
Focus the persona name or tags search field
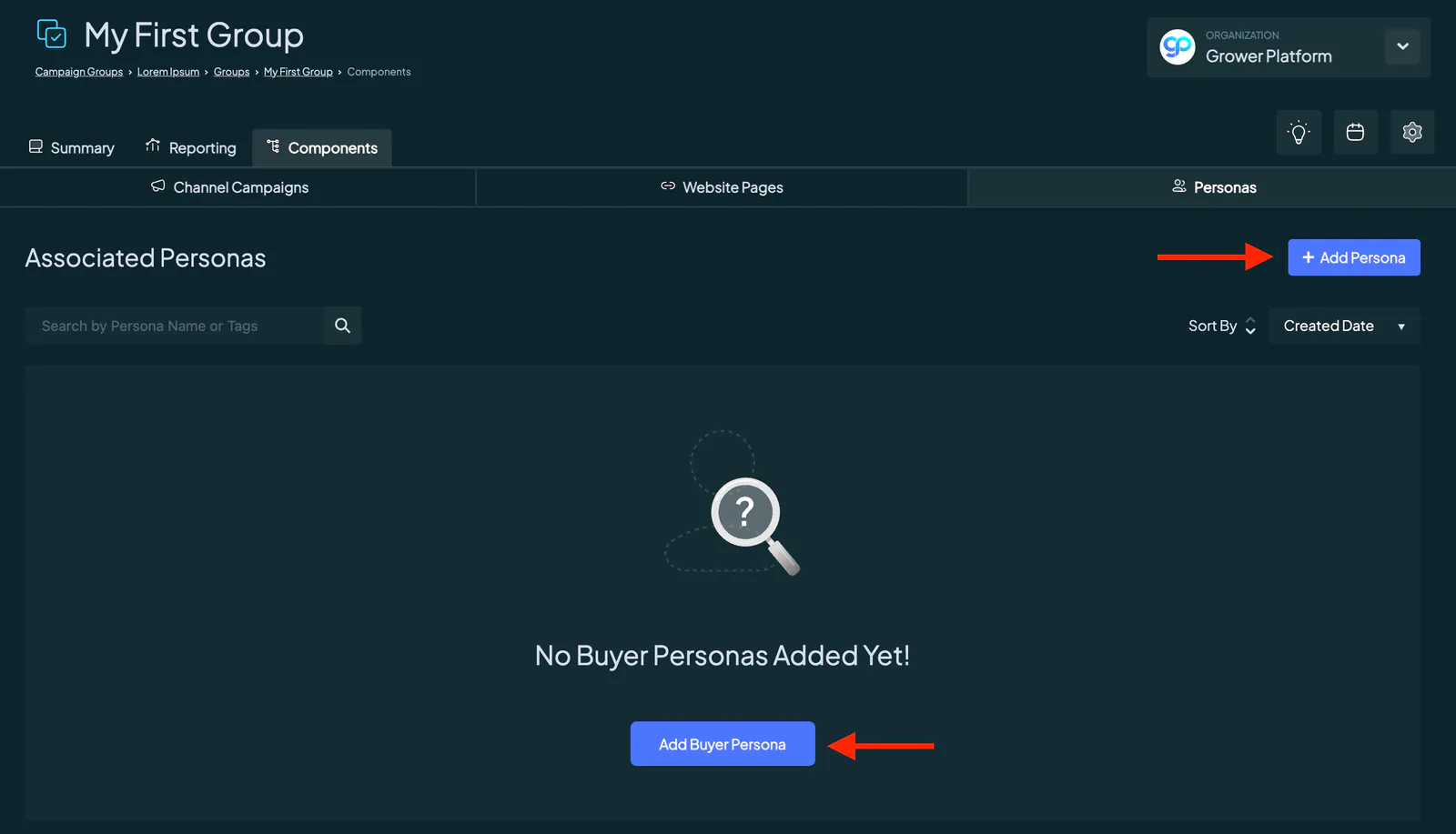pos(175,326)
